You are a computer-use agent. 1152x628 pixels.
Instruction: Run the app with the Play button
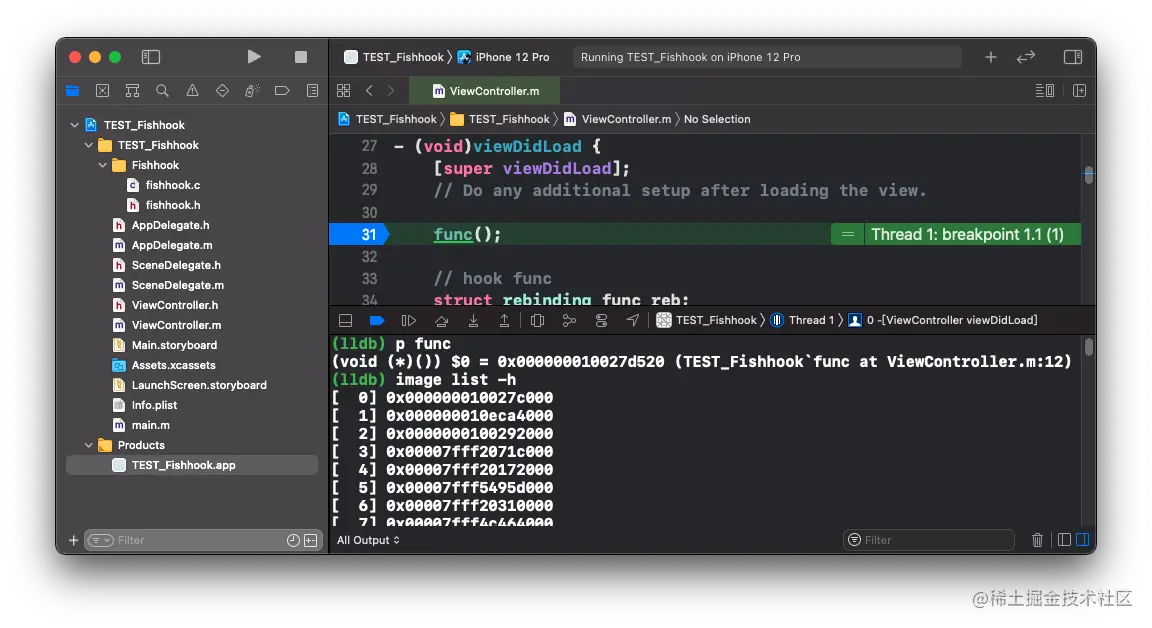pos(253,57)
